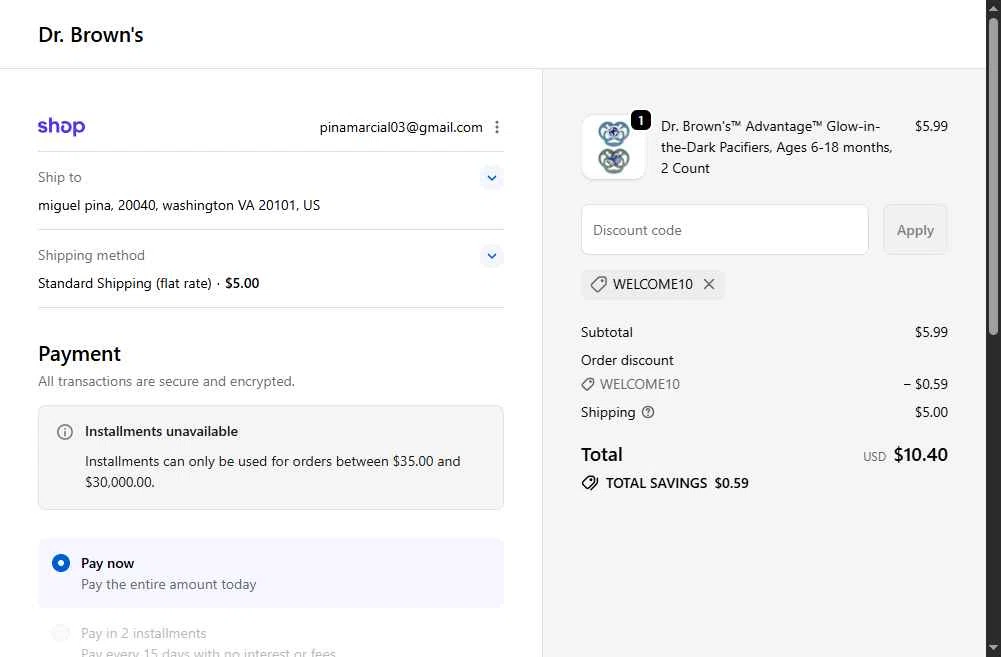The height and width of the screenshot is (657, 1001).
Task: Click the WELCOME10 chip tag icon
Action: coord(598,284)
